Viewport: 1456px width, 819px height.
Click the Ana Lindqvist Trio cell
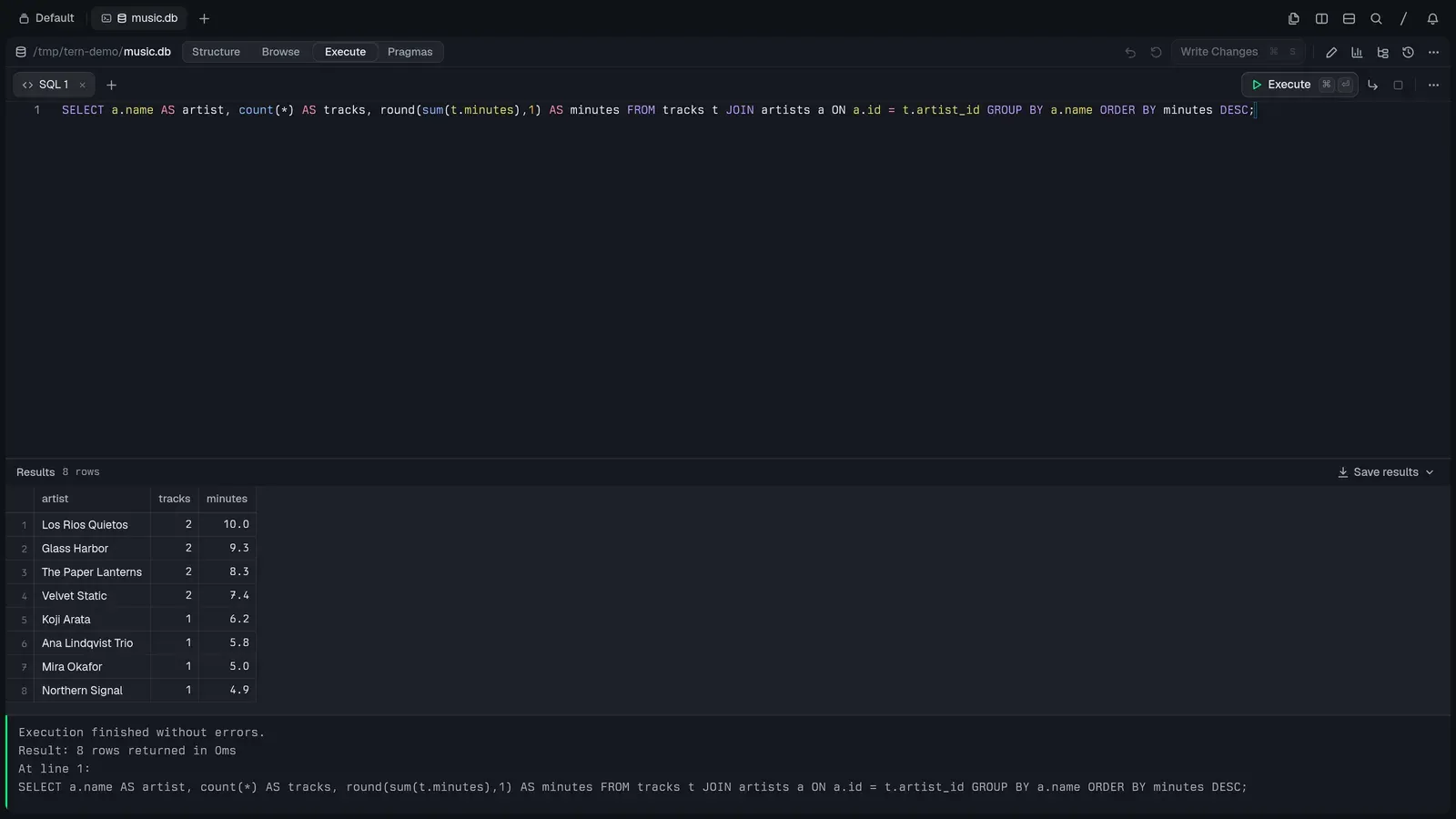coord(92,643)
